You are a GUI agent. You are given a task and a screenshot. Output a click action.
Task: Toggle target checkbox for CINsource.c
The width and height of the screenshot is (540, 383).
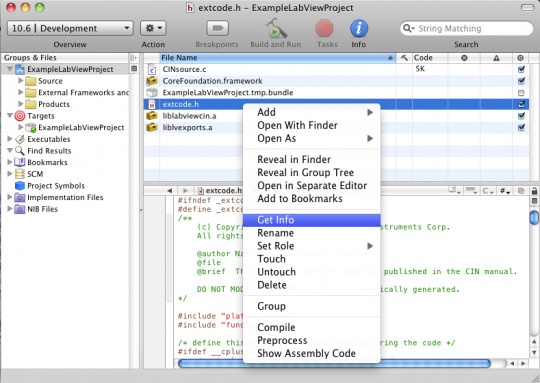[x=521, y=69]
